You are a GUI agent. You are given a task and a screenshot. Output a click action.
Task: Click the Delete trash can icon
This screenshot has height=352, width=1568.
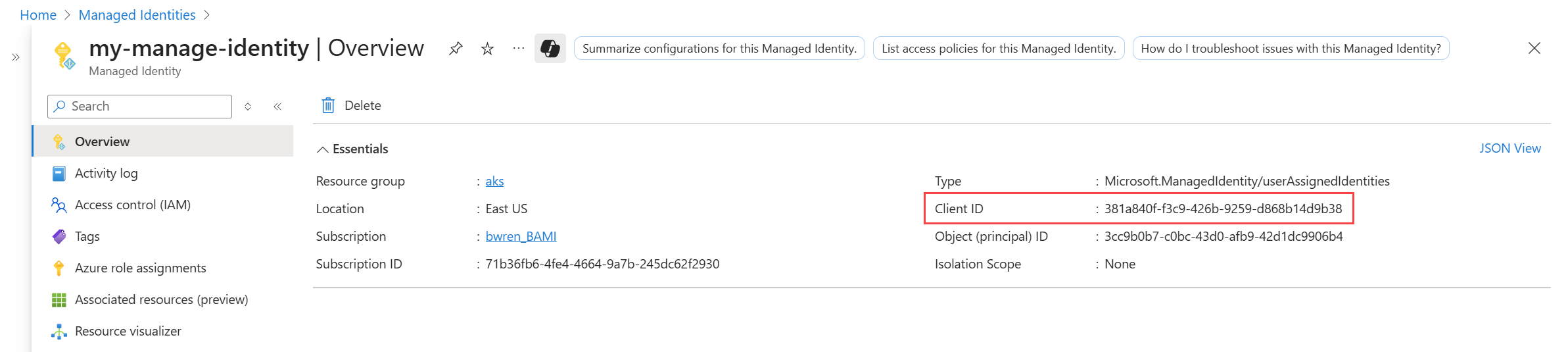pyautogui.click(x=328, y=105)
